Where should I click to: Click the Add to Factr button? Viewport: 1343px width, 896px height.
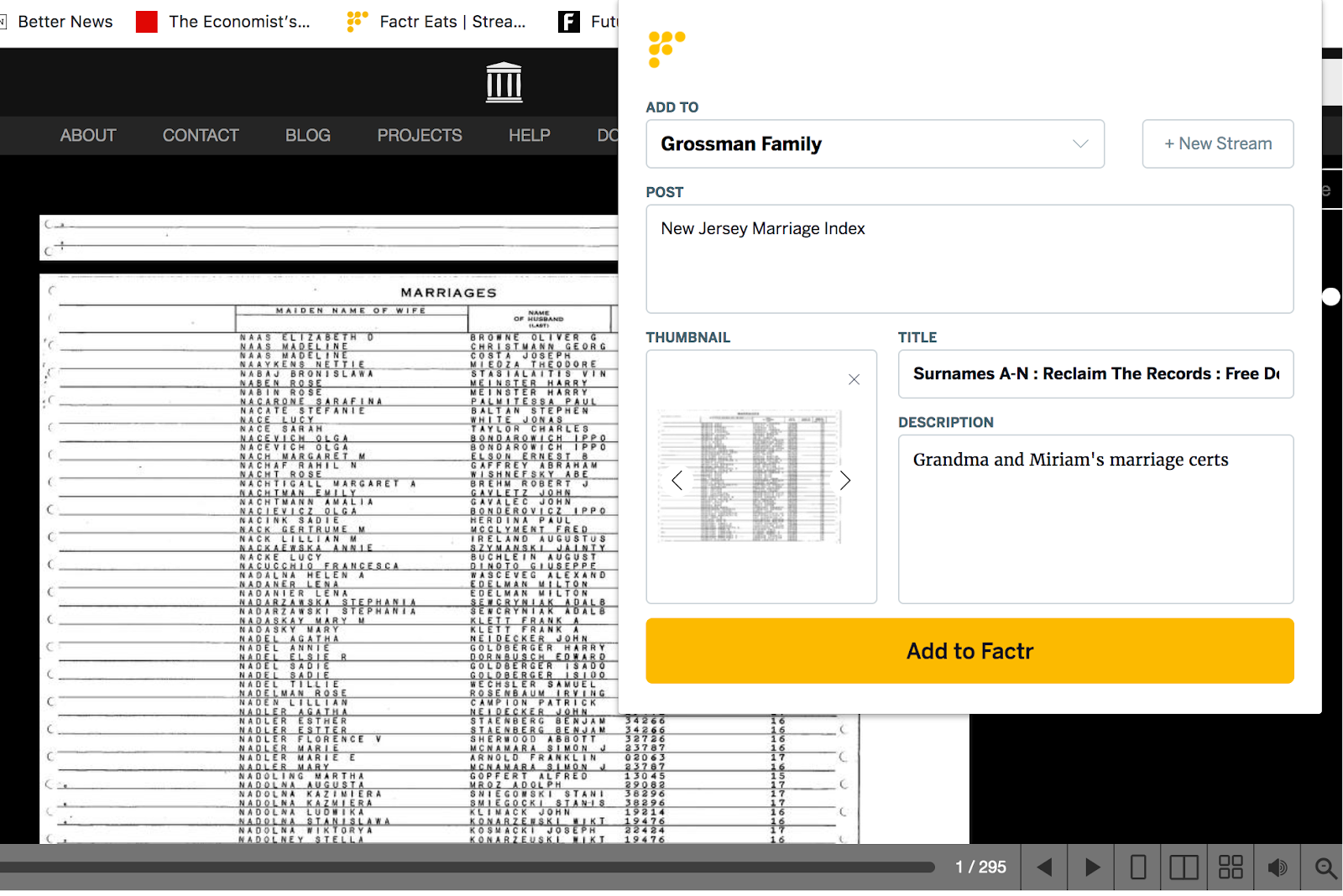pyautogui.click(x=969, y=651)
